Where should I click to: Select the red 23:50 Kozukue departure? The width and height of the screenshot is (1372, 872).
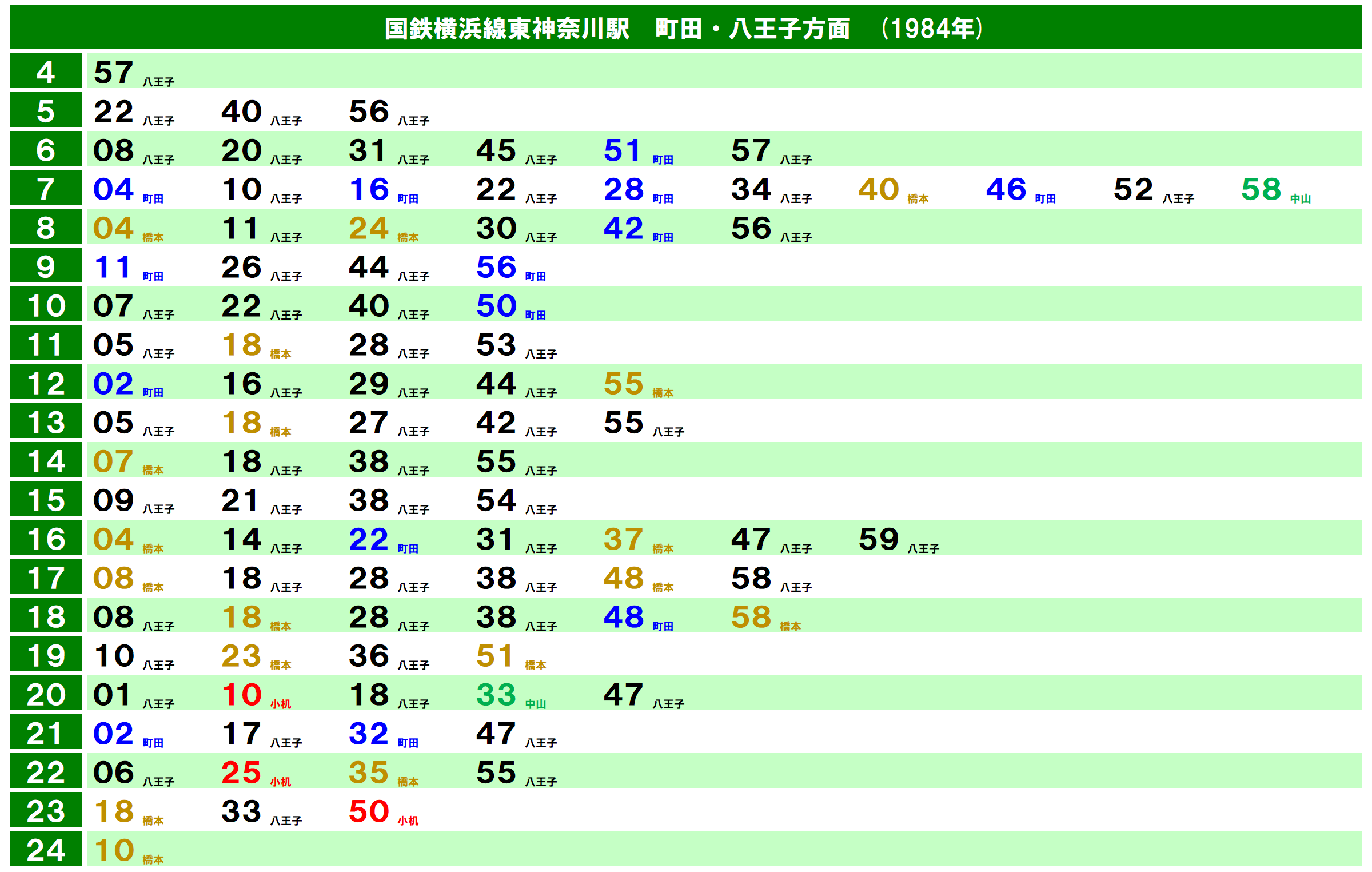pyautogui.click(x=369, y=811)
